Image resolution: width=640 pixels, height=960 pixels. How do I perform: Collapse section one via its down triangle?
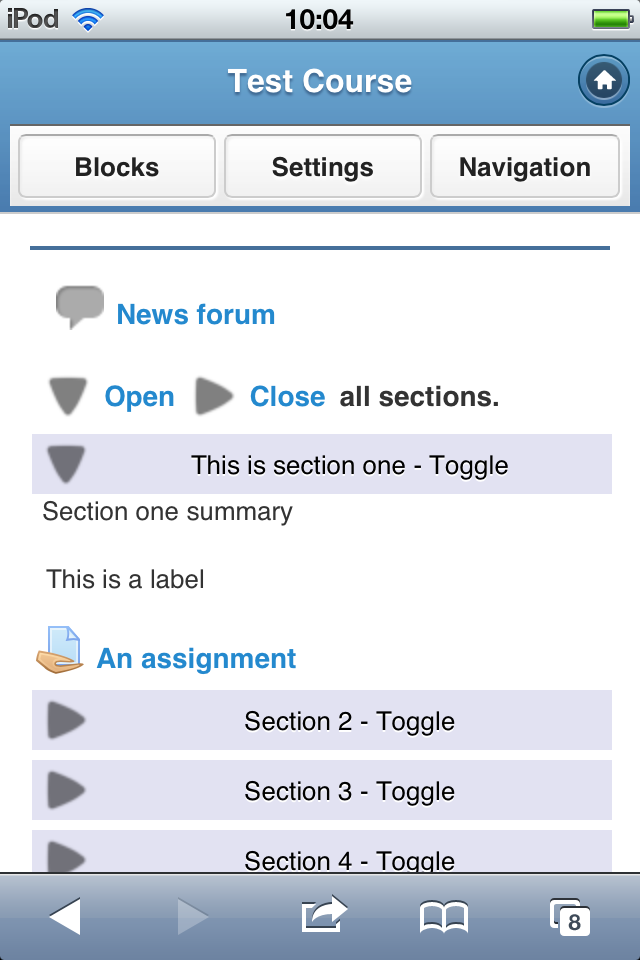(x=66, y=464)
